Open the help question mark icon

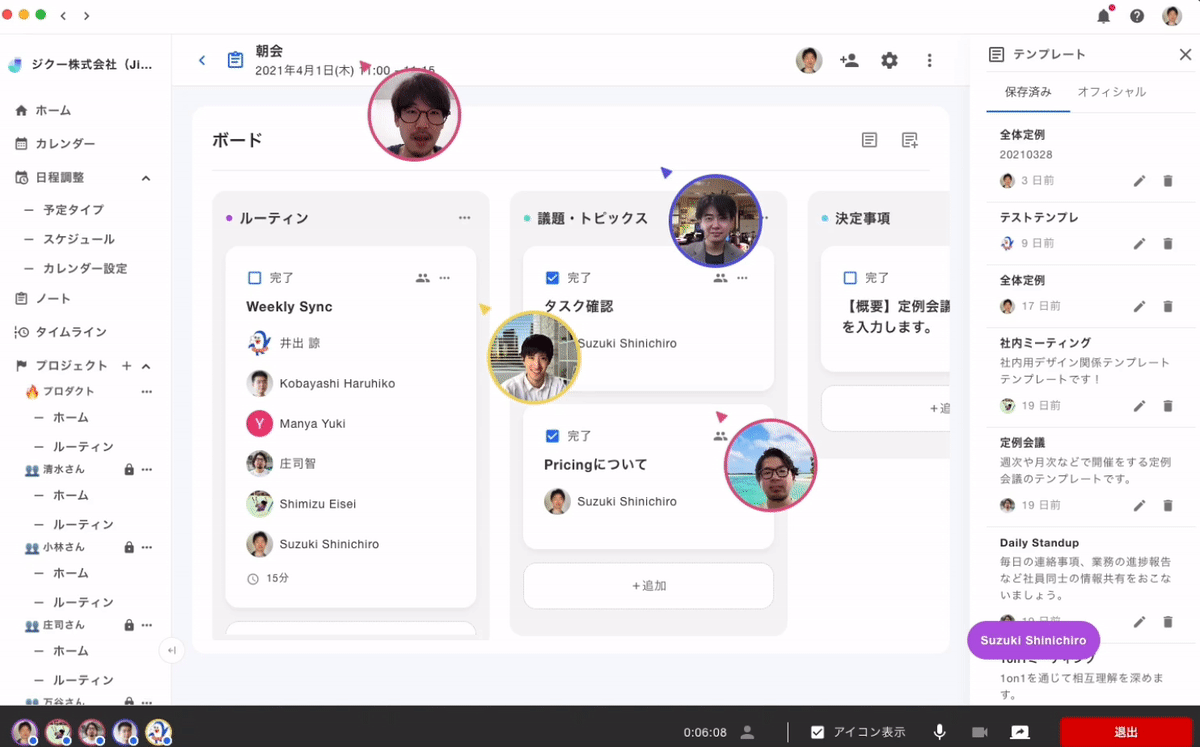[1137, 16]
